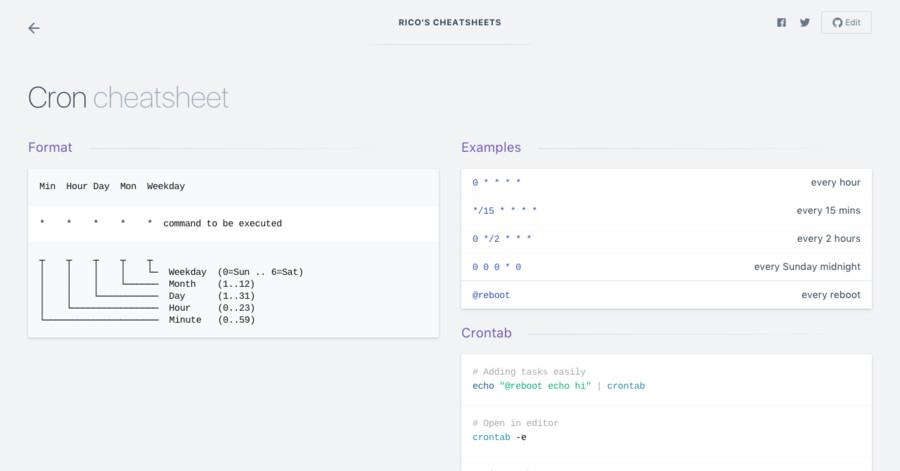Click the '0 * * * *' example code
900x471 pixels.
coord(497,183)
